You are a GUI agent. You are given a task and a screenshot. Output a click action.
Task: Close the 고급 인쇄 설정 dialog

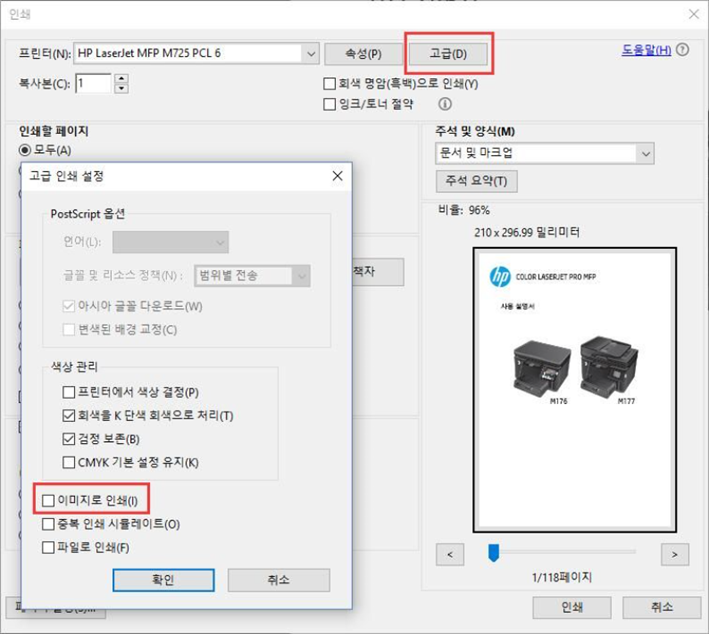pyautogui.click(x=337, y=176)
